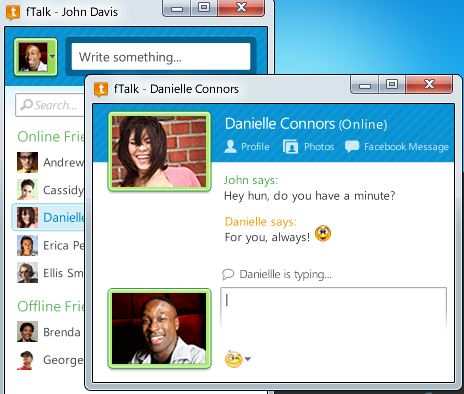This screenshot has width=464, height=394.
Task: Choose Ellis from online friends
Action: tap(50, 273)
